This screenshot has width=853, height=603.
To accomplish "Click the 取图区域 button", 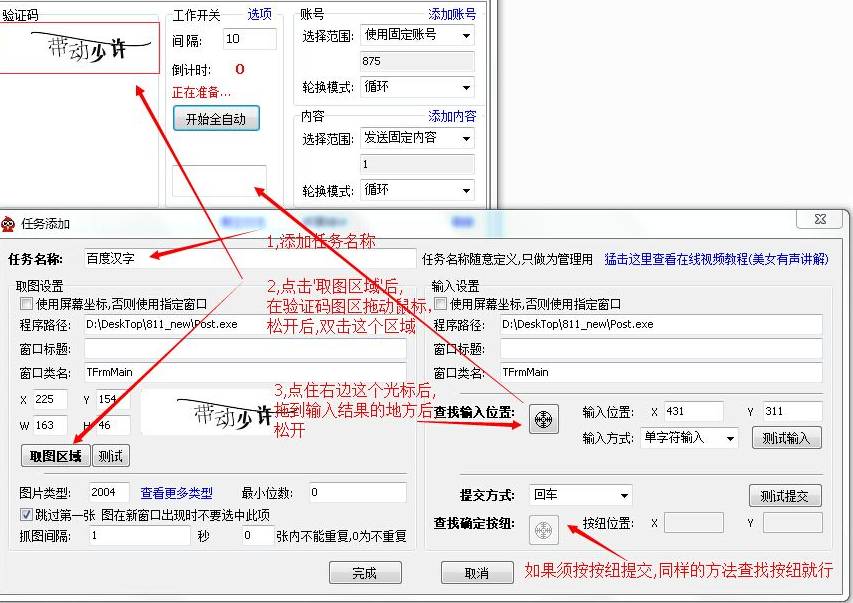I will pyautogui.click(x=55, y=456).
